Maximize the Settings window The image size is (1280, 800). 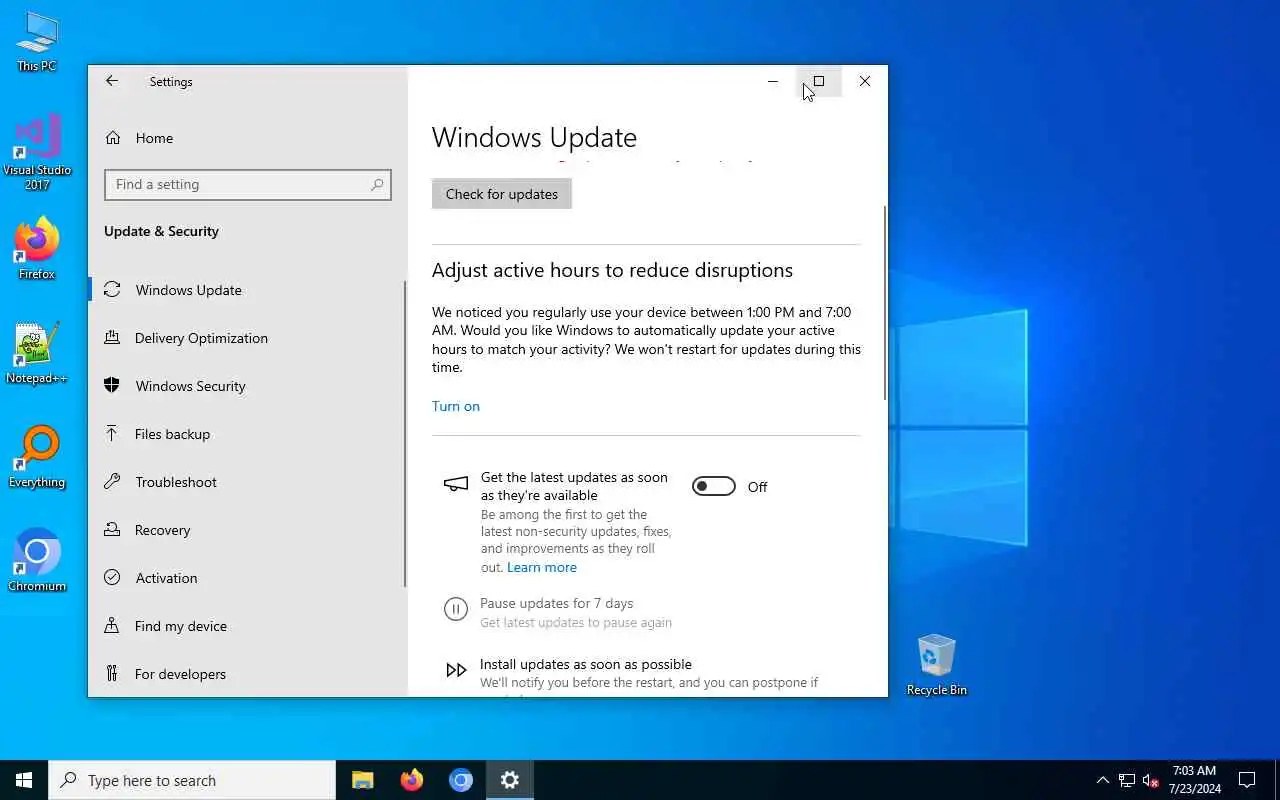coord(819,82)
